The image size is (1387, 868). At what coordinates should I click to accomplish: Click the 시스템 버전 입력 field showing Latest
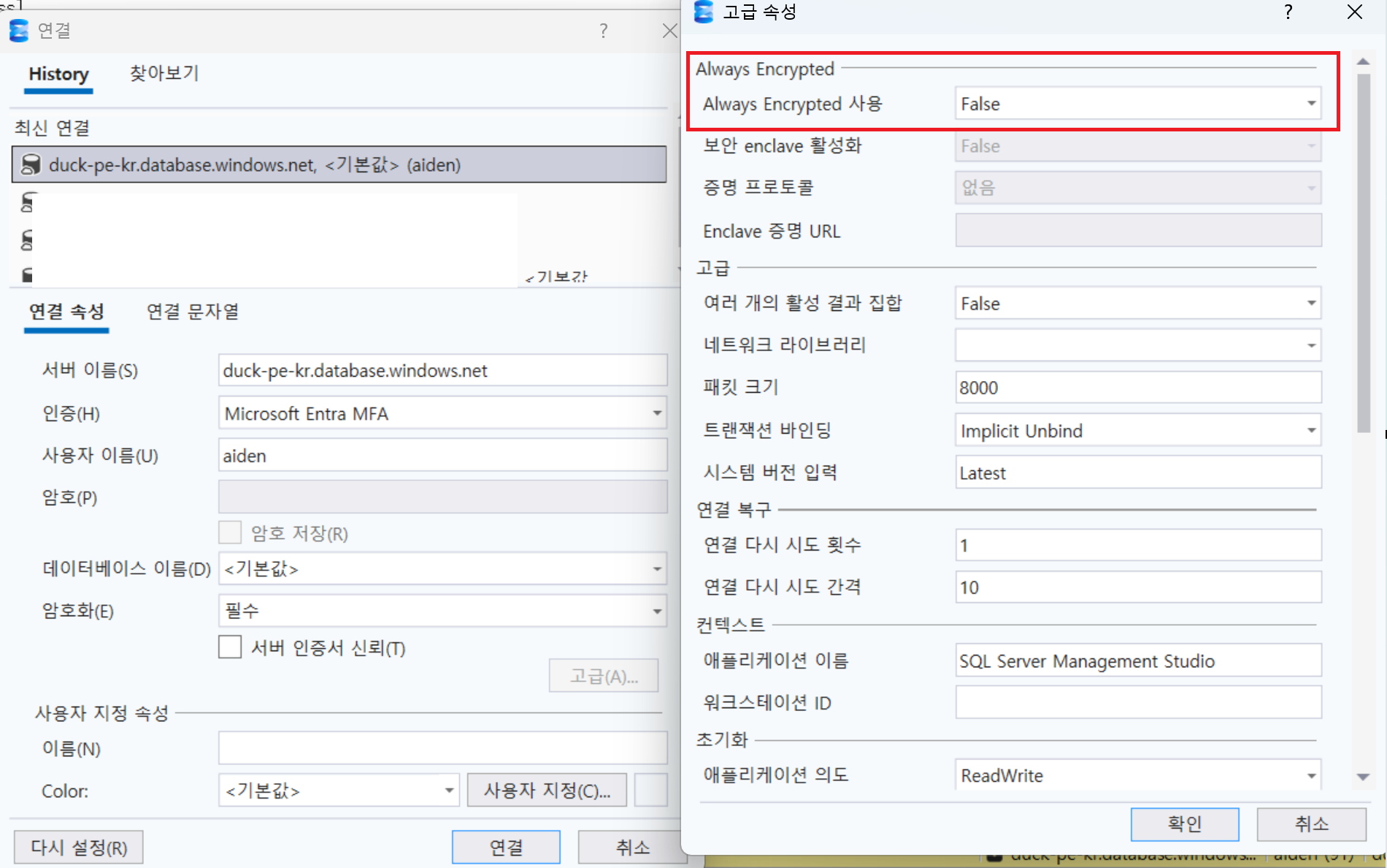tap(1138, 473)
